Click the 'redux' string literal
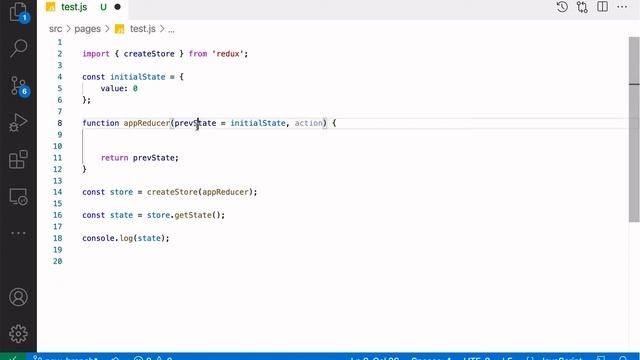 tap(228, 54)
